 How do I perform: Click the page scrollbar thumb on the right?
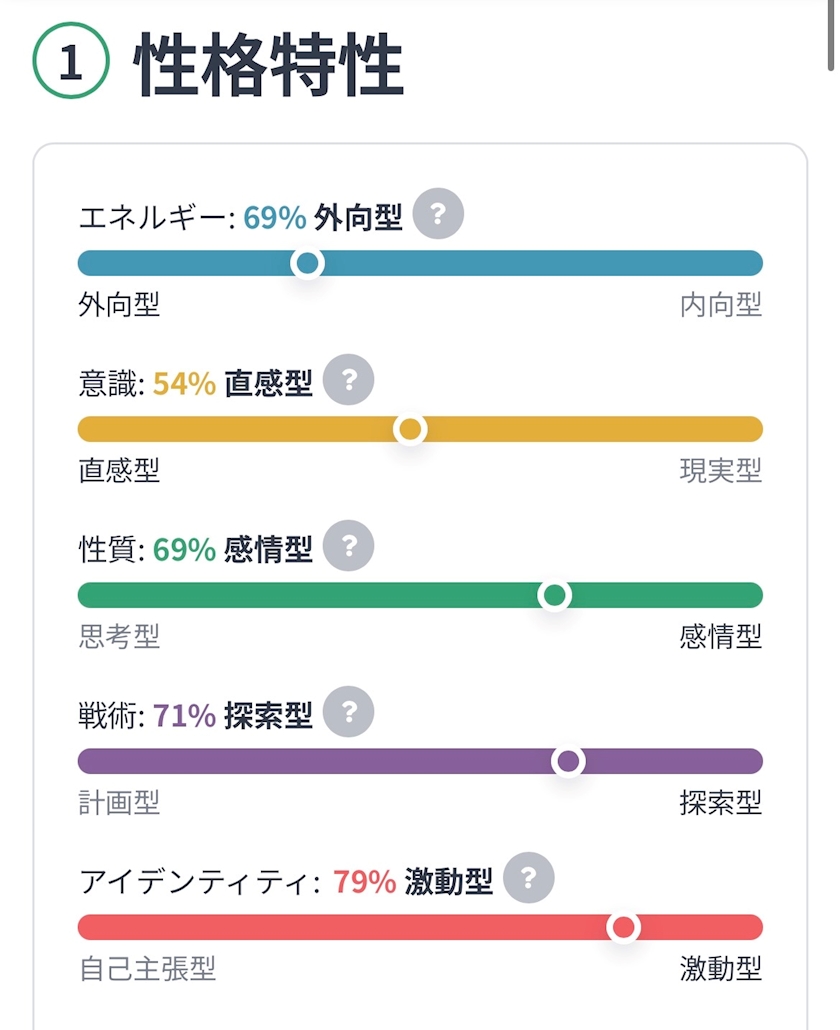[x=831, y=34]
